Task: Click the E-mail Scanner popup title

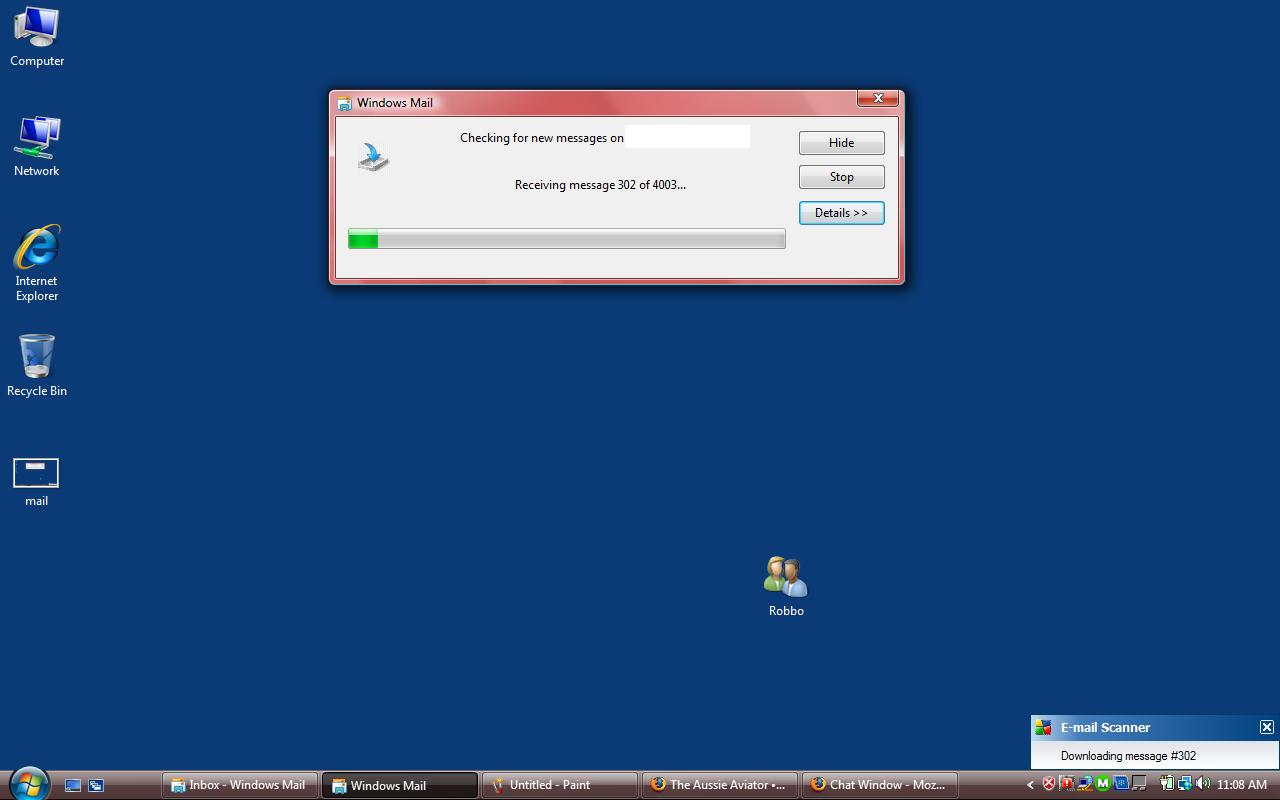Action: coord(1105,727)
